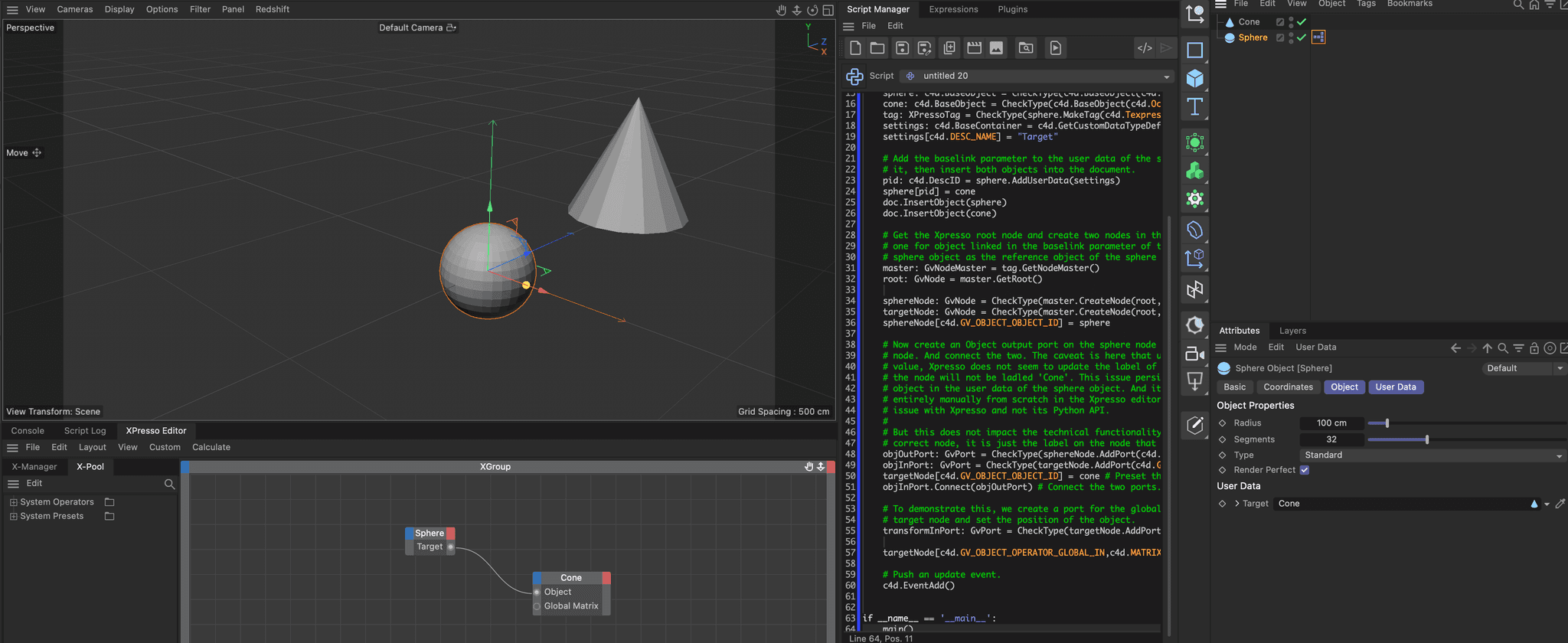Image resolution: width=1568 pixels, height=643 pixels.
Task: Switch to the Script Log tab
Action: pyautogui.click(x=85, y=431)
